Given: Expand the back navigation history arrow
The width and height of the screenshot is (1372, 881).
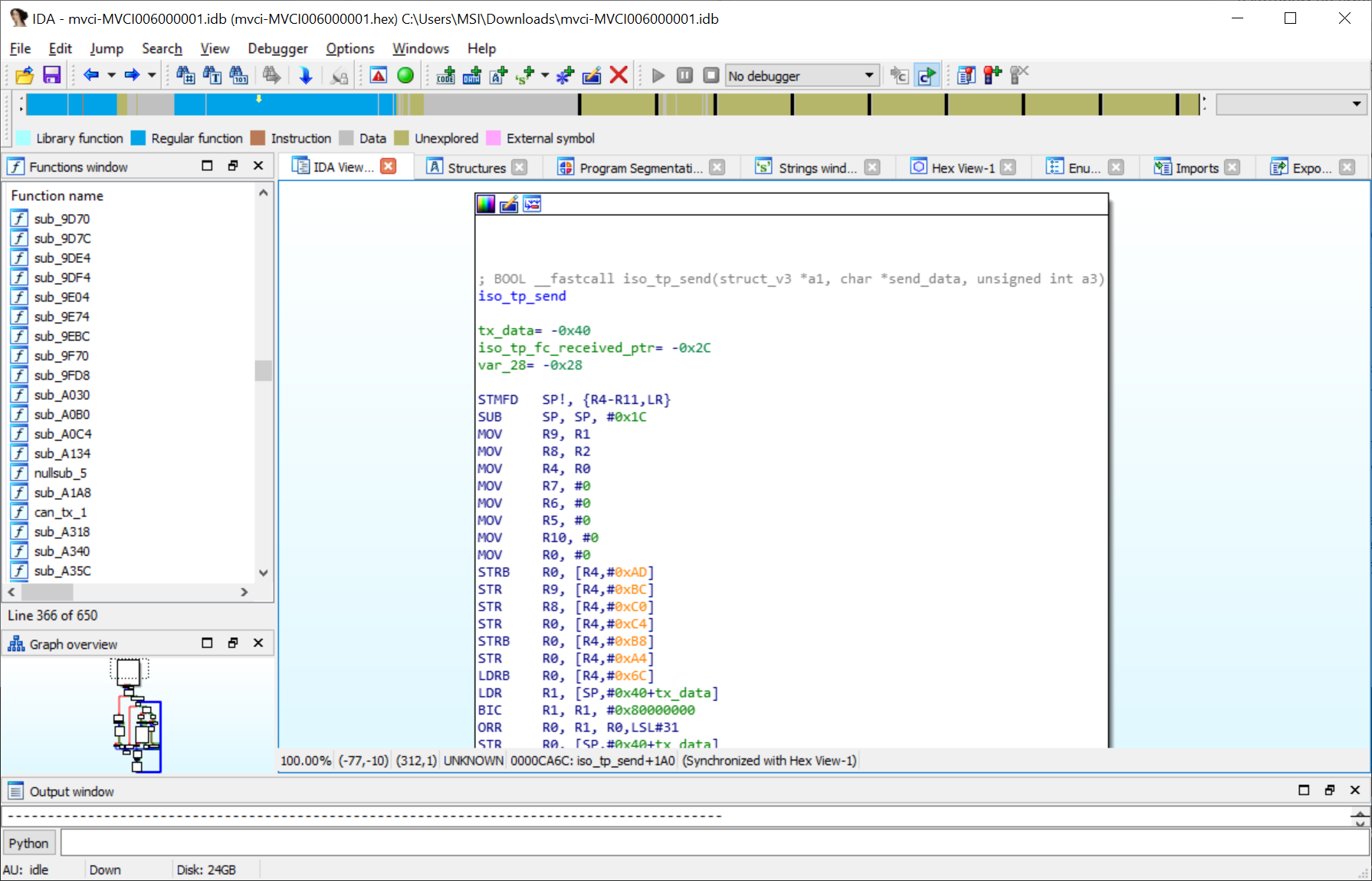Looking at the screenshot, I should click(112, 75).
